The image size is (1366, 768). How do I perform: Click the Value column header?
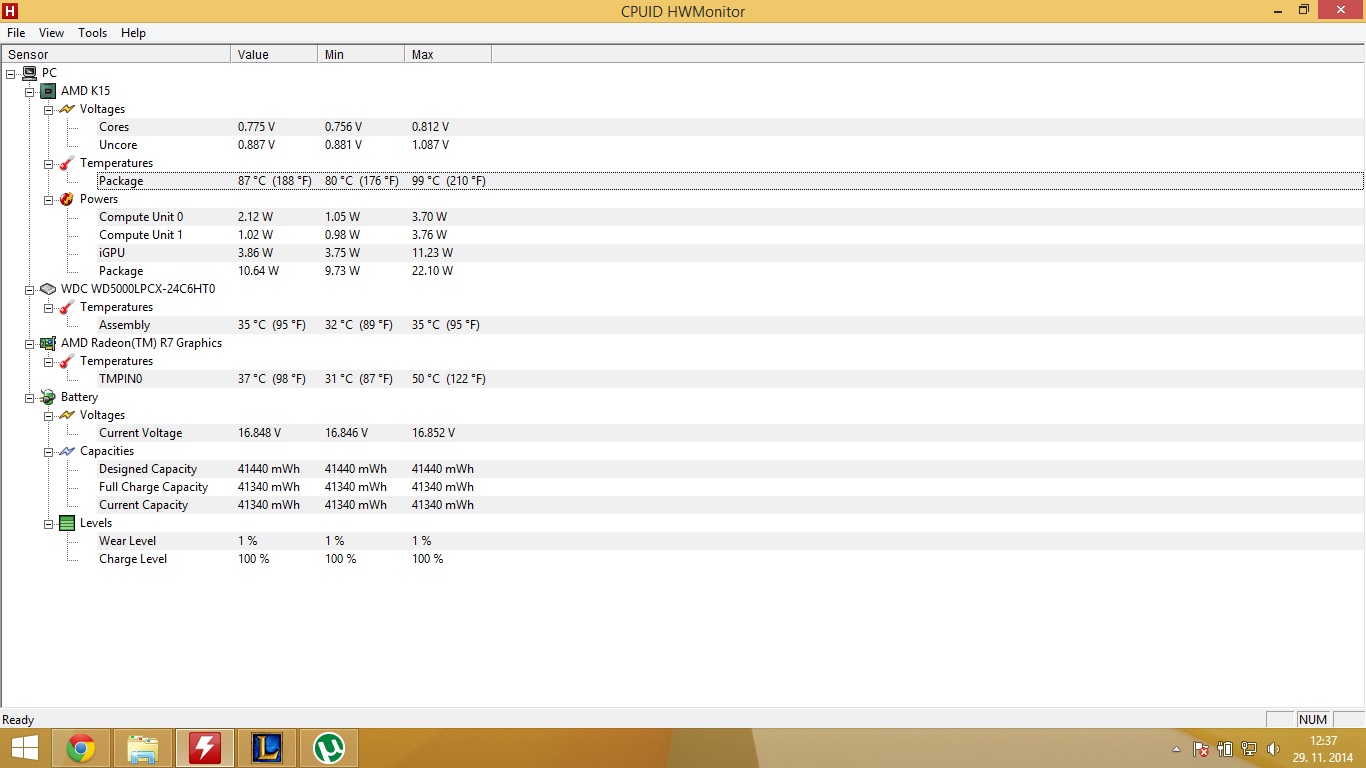(273, 54)
